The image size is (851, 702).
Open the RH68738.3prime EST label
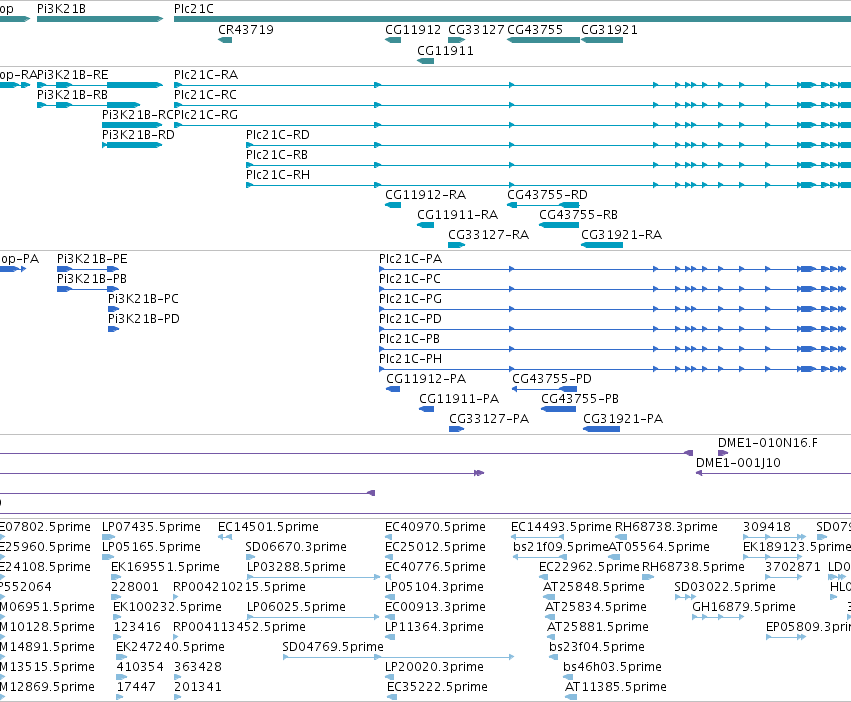click(666, 527)
